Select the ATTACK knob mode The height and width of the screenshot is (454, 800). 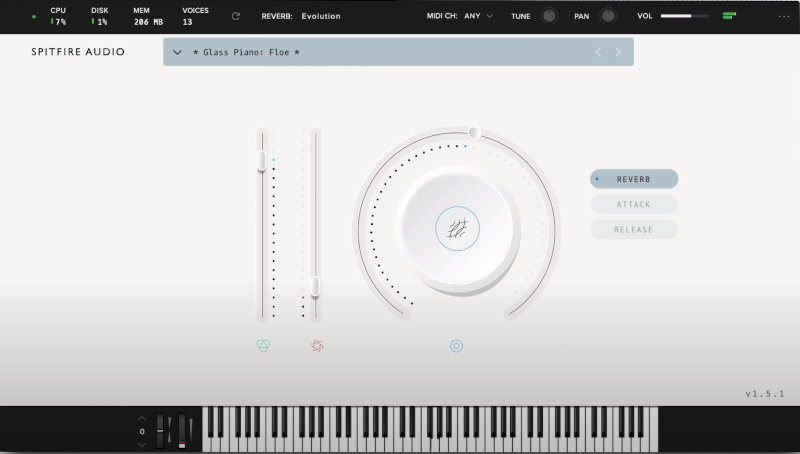[x=634, y=205]
